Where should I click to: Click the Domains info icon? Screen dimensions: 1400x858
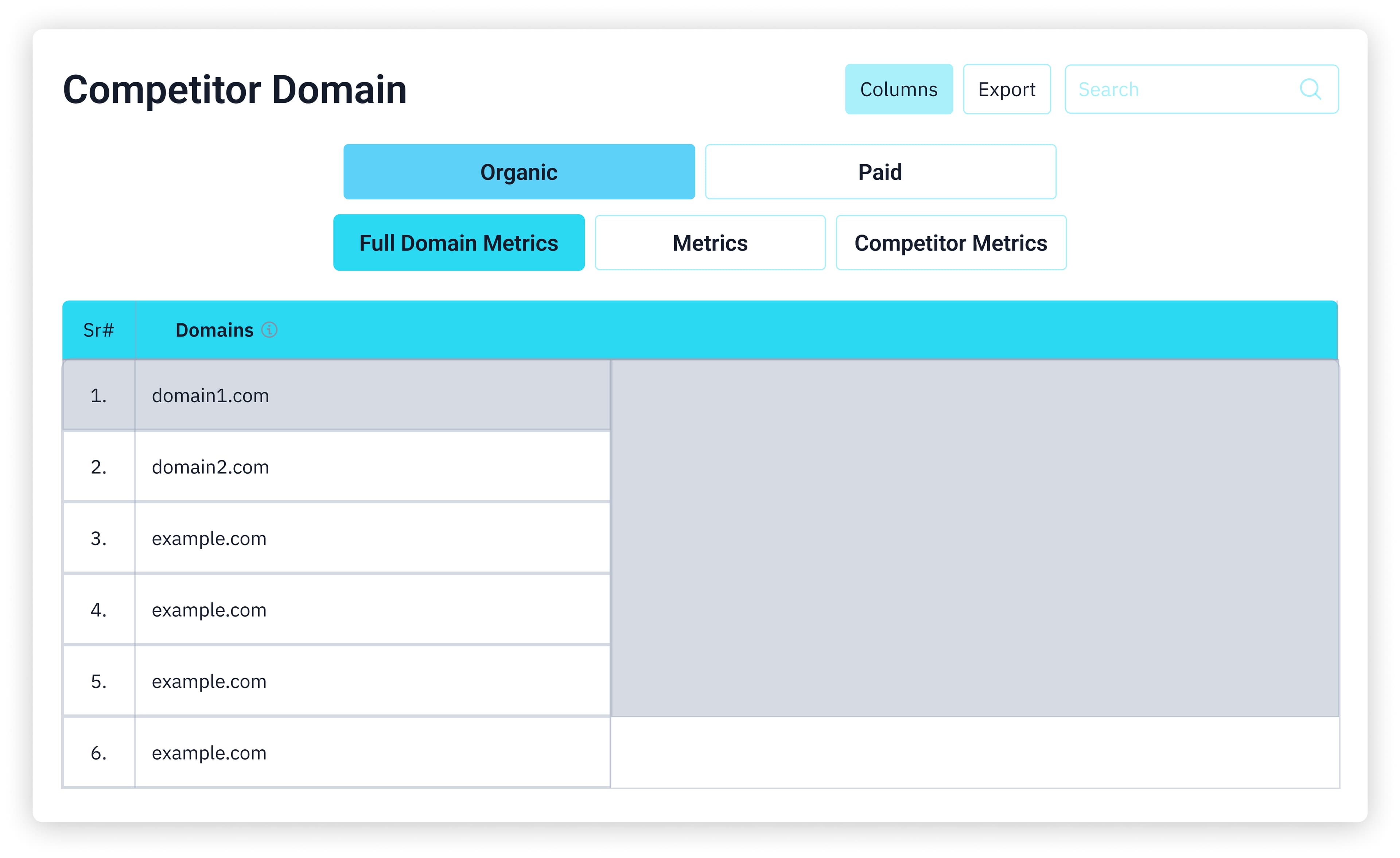269,330
